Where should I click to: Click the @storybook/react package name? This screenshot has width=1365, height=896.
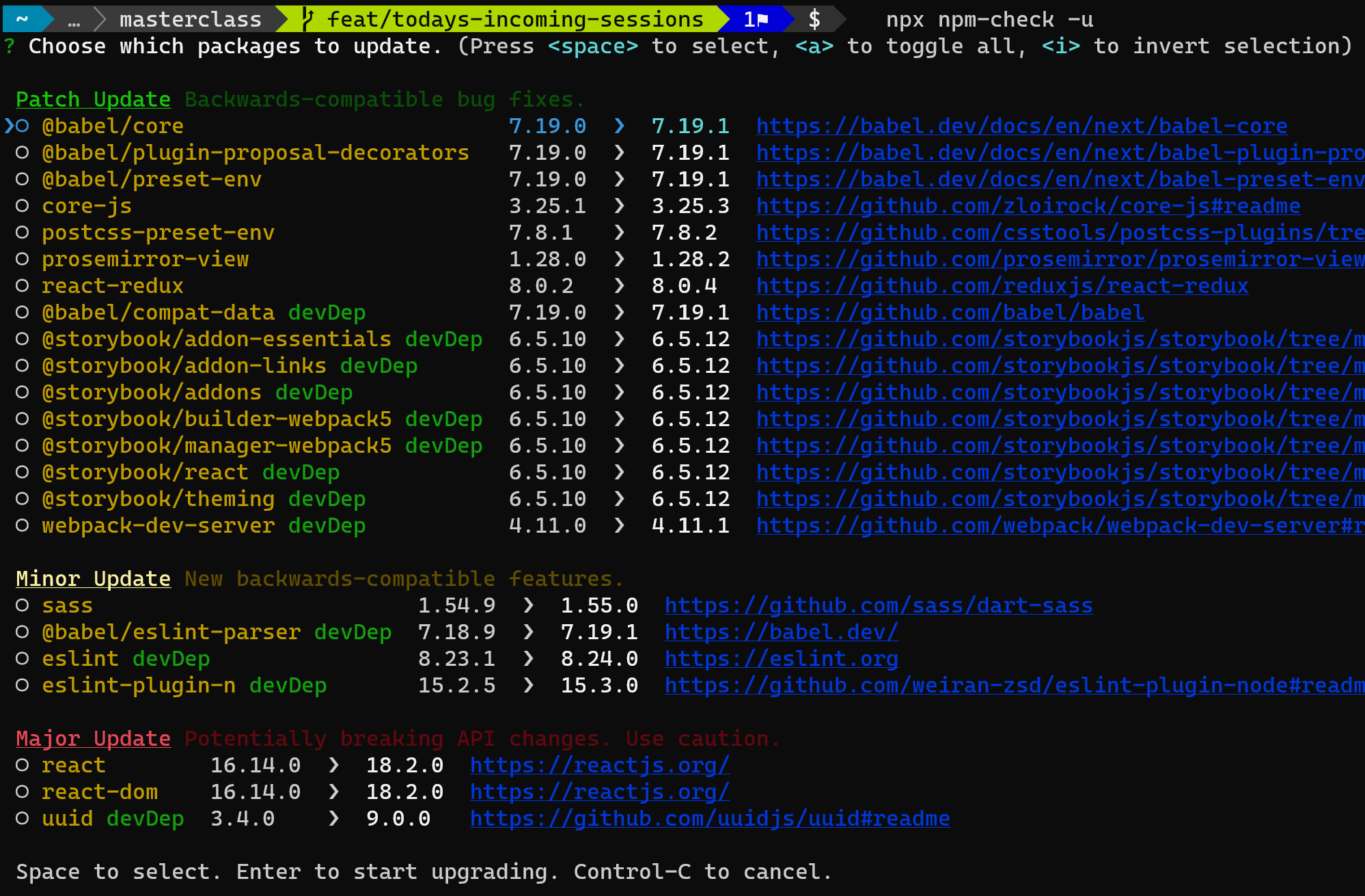pyautogui.click(x=145, y=473)
